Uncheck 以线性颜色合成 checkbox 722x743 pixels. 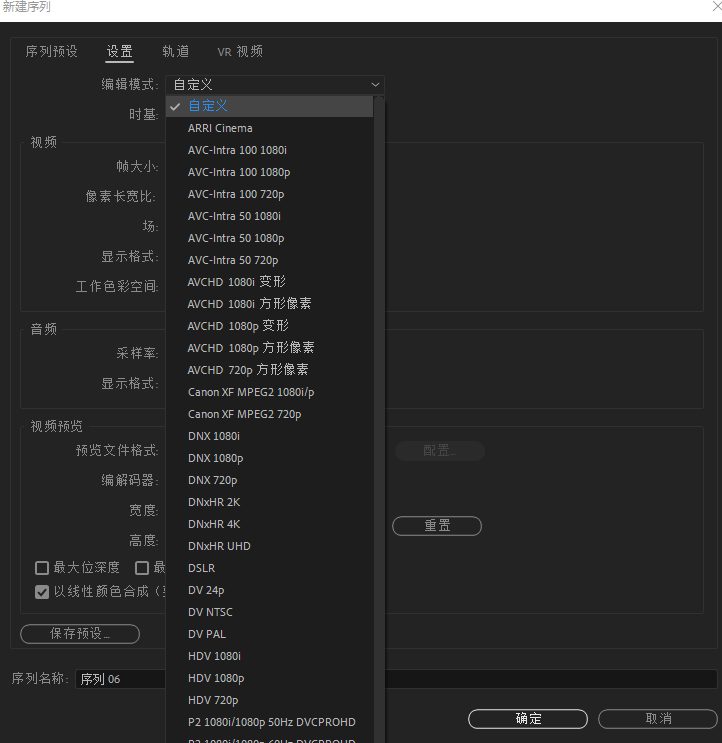pos(42,592)
